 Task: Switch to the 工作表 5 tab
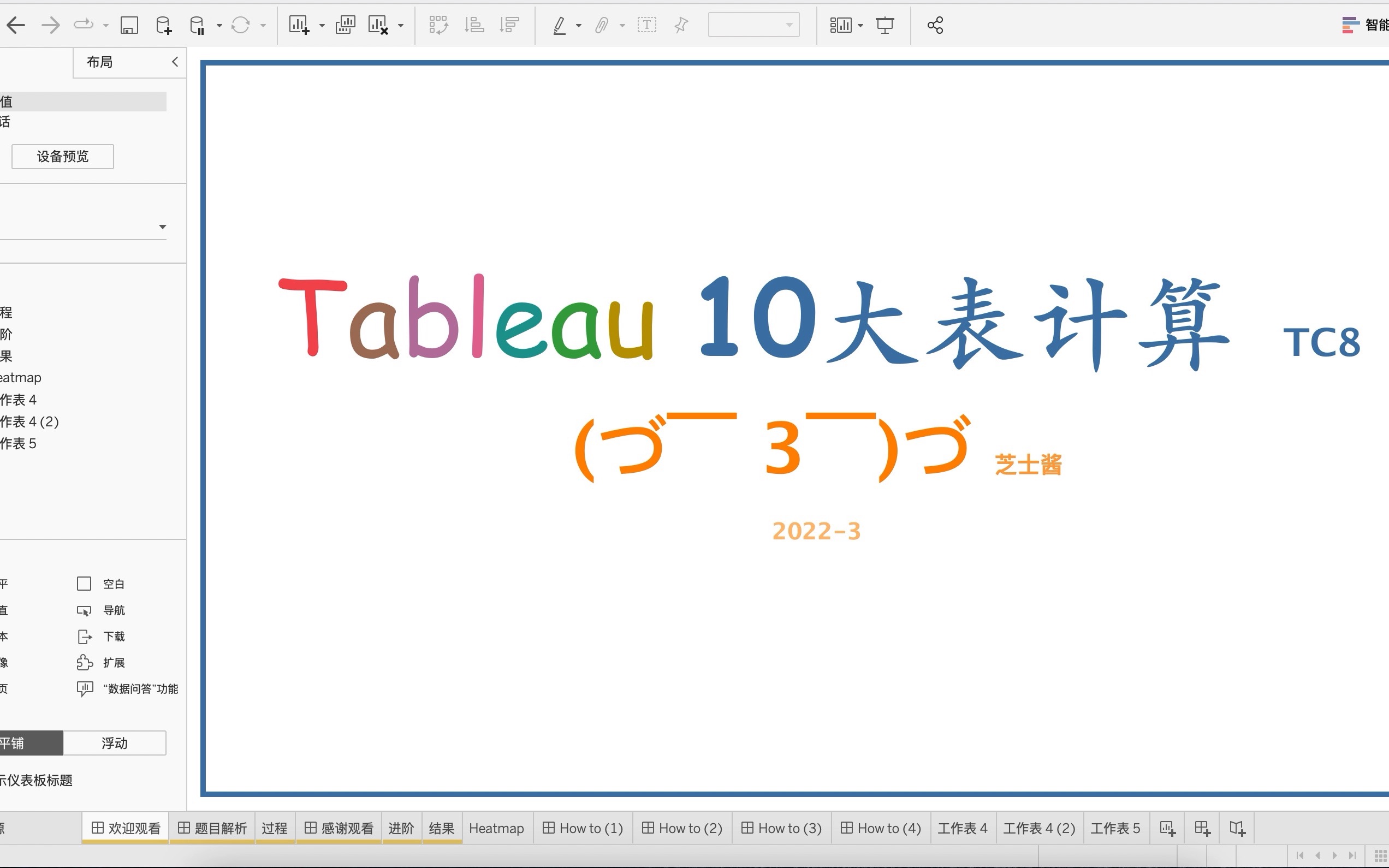tap(1115, 827)
